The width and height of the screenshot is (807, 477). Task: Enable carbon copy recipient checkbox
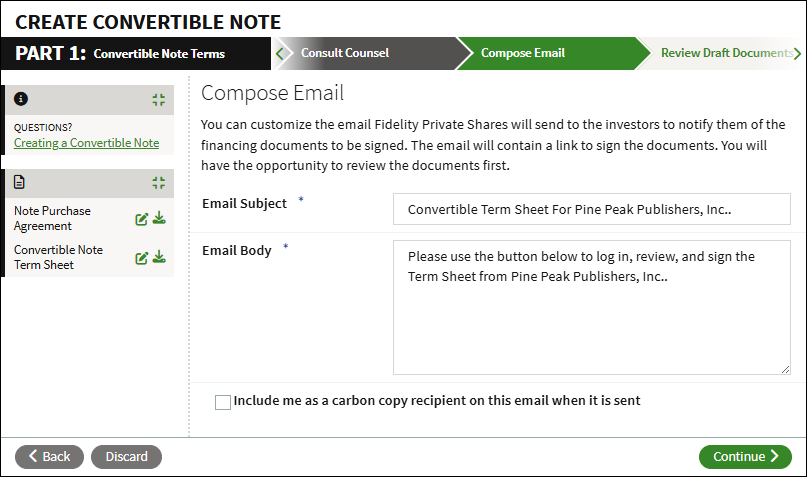(223, 402)
